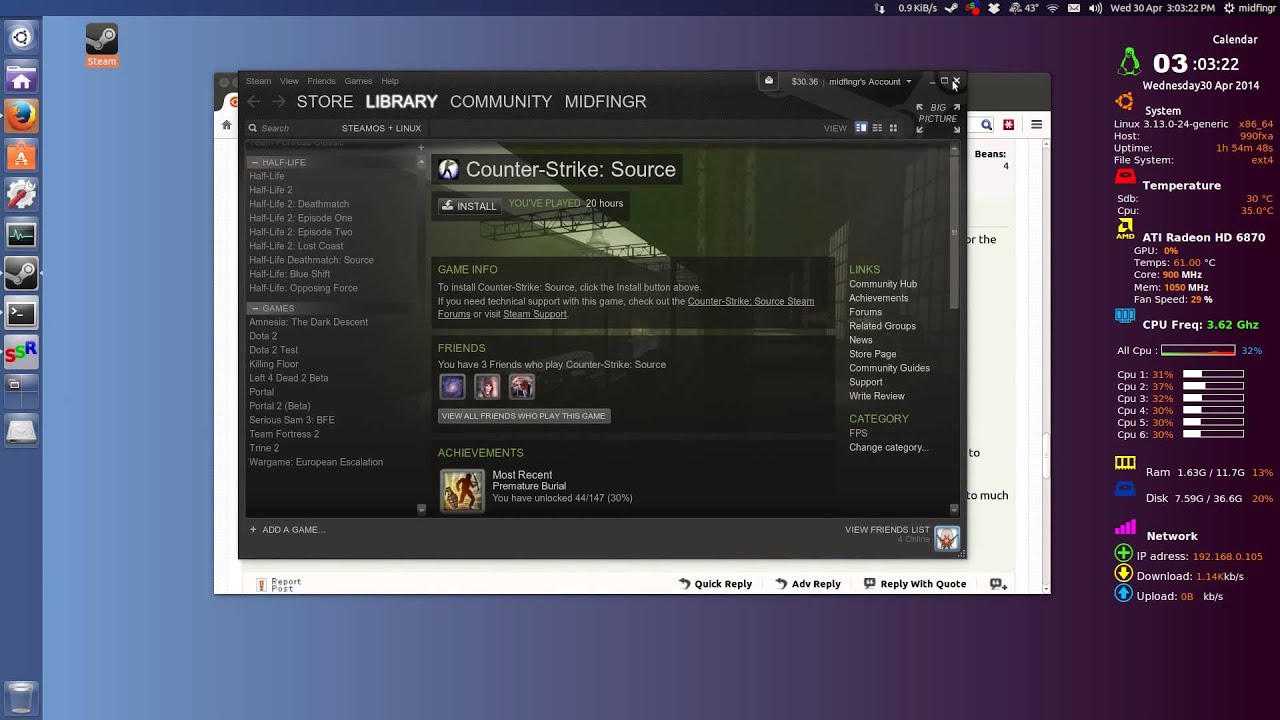1280x720 pixels.
Task: Click the library search magnifier icon
Action: pos(253,128)
